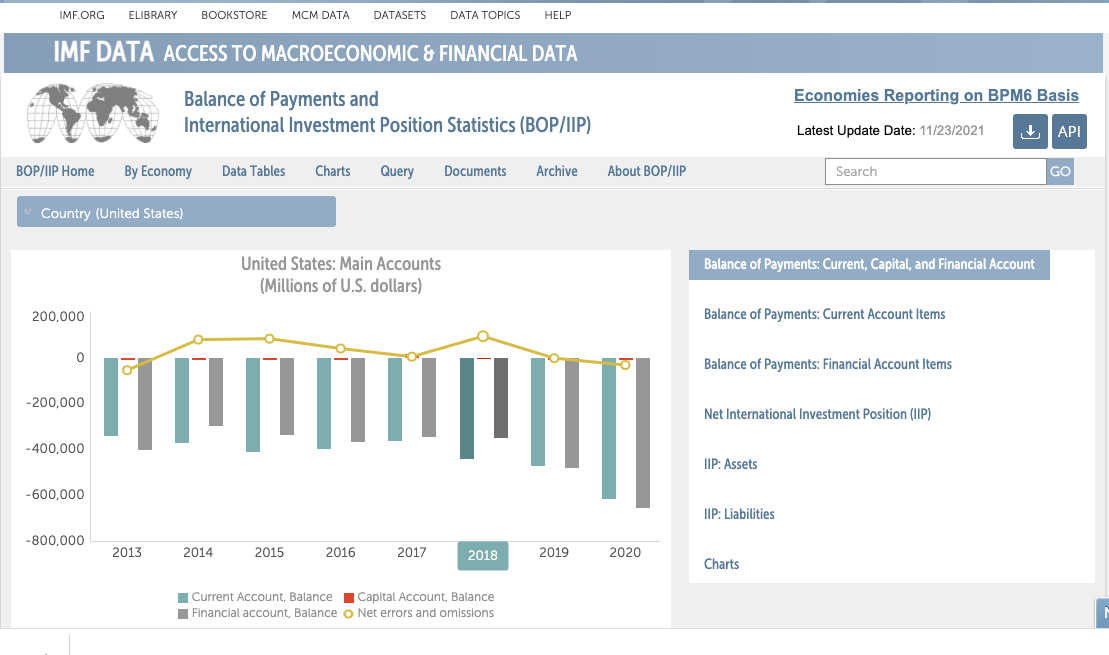1109x655 pixels.
Task: Open HELP in top navigation
Action: [557, 15]
